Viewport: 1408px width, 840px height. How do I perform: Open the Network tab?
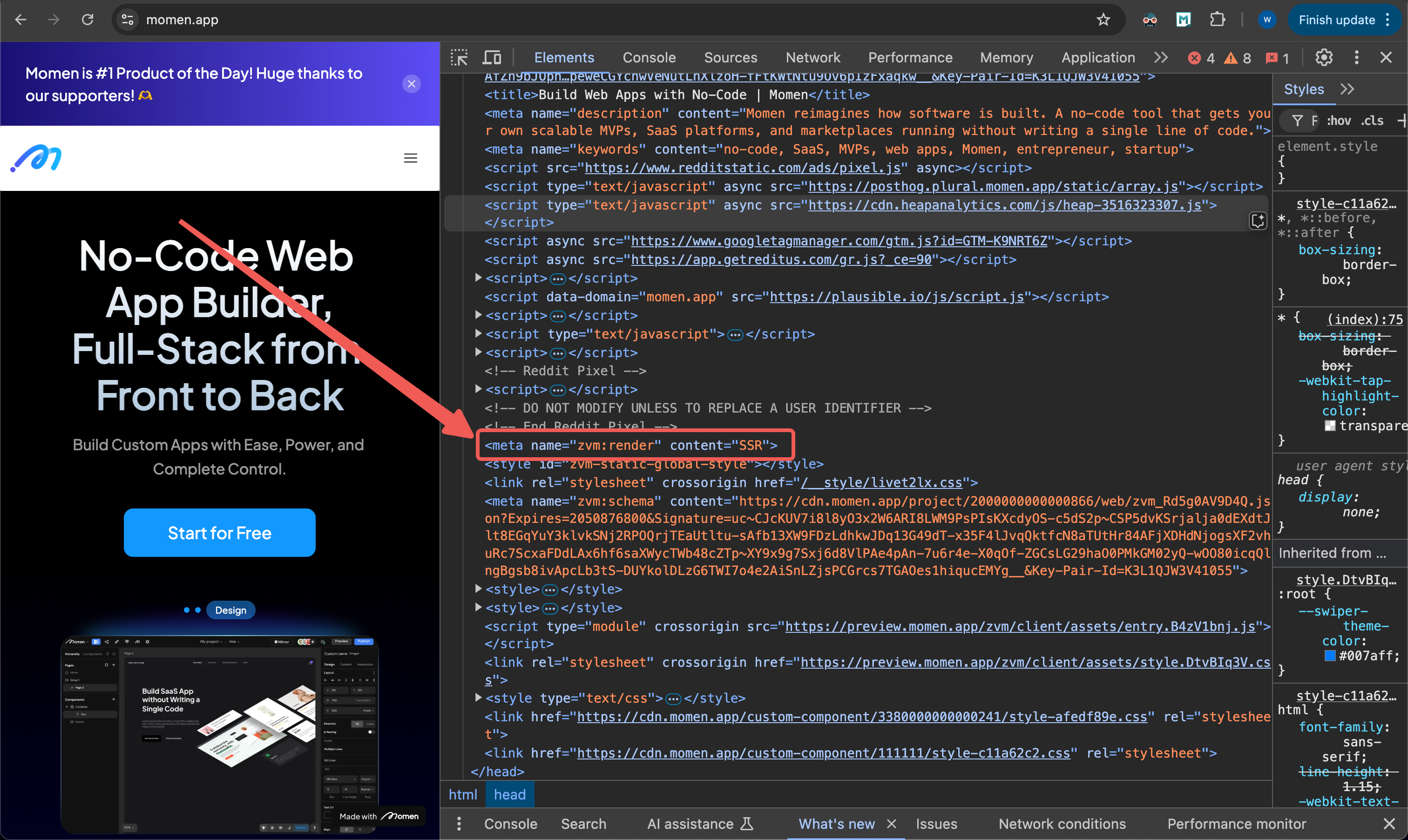click(812, 57)
